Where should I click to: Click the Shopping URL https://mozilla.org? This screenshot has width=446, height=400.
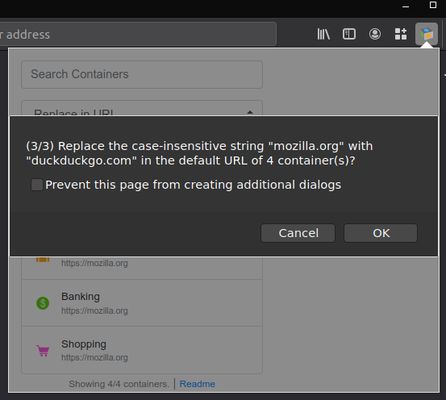[x=95, y=357]
